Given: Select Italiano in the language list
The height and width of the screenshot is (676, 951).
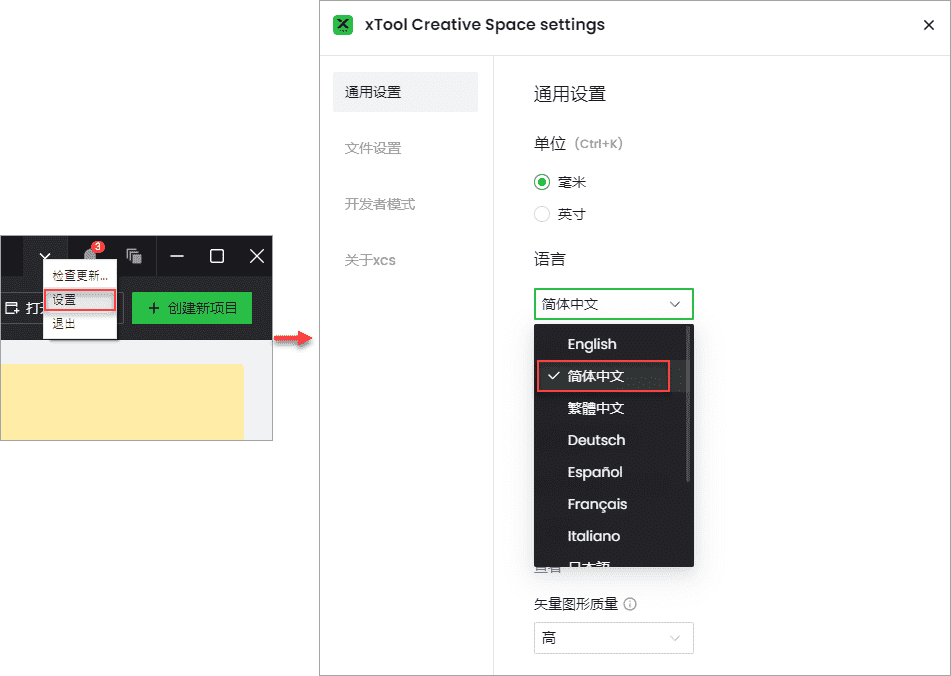Looking at the screenshot, I should 610,537.
